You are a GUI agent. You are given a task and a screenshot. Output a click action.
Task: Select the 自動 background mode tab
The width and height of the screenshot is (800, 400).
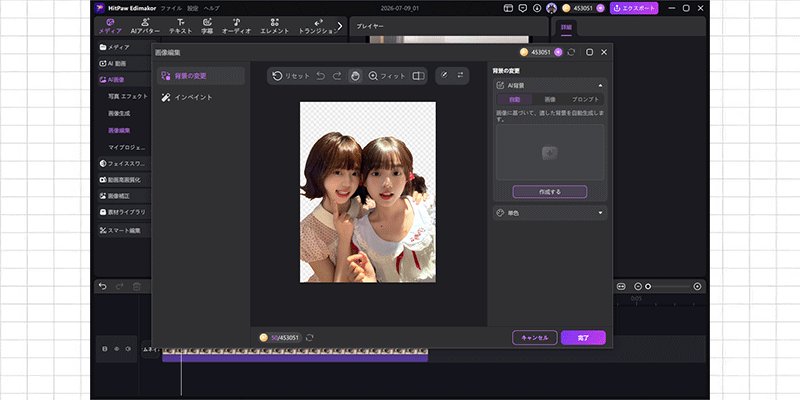click(514, 99)
